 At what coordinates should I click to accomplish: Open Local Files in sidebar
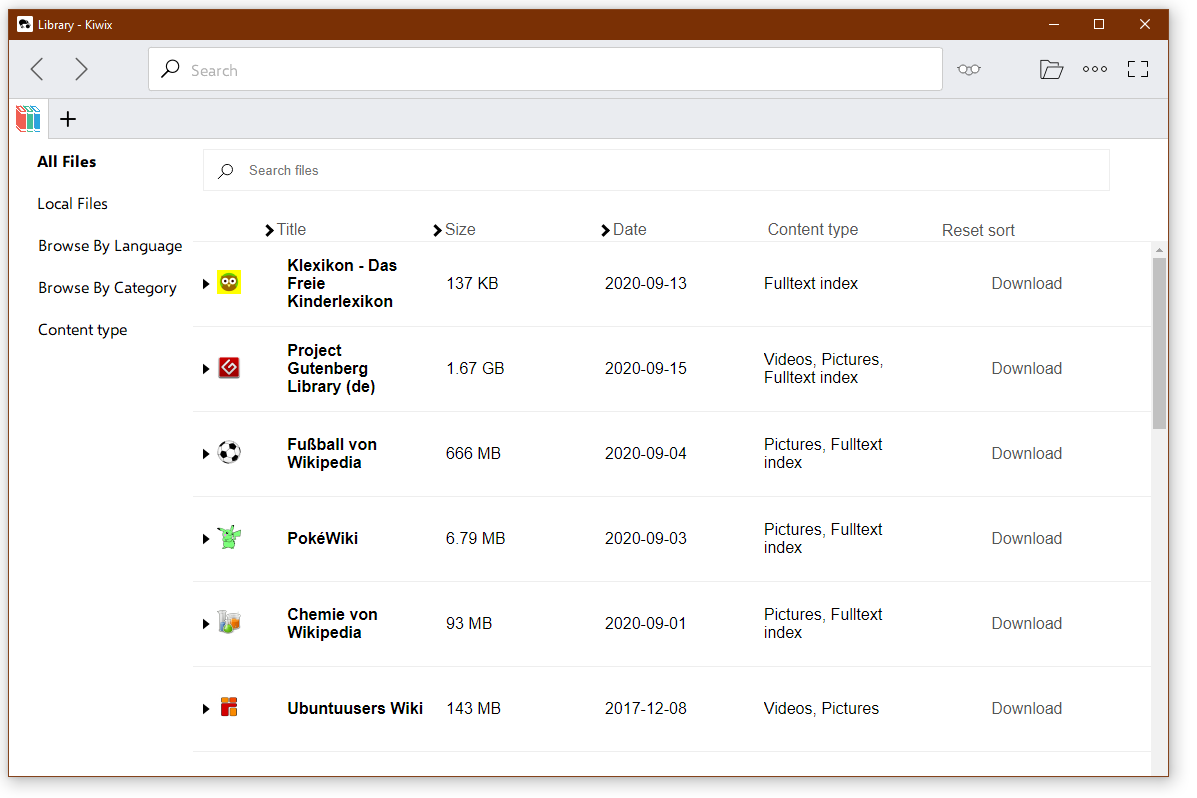pyautogui.click(x=73, y=204)
